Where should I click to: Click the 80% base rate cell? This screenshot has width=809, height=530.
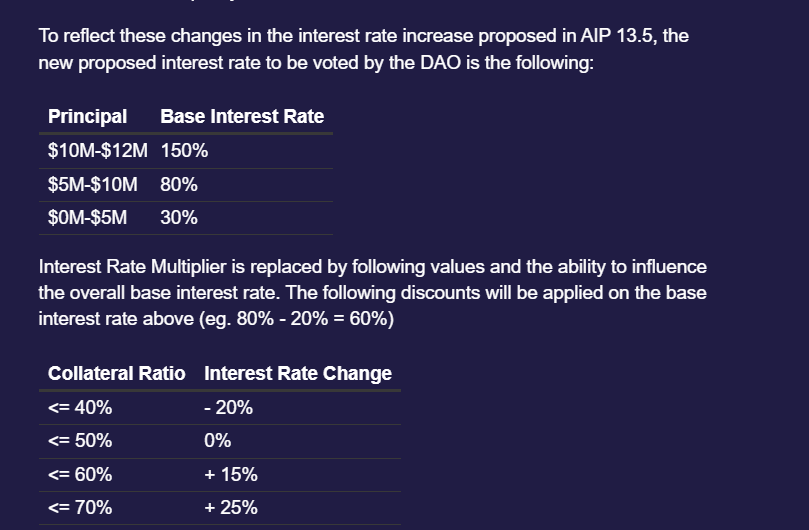coord(179,185)
